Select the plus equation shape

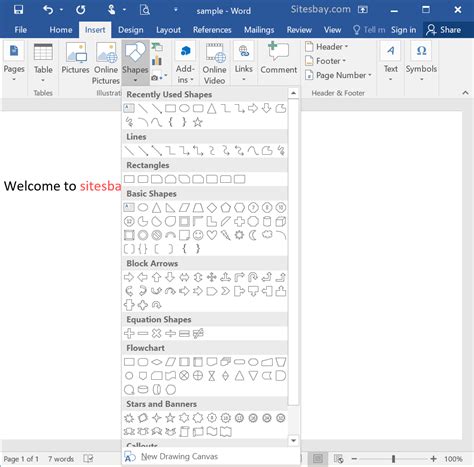coord(129,333)
